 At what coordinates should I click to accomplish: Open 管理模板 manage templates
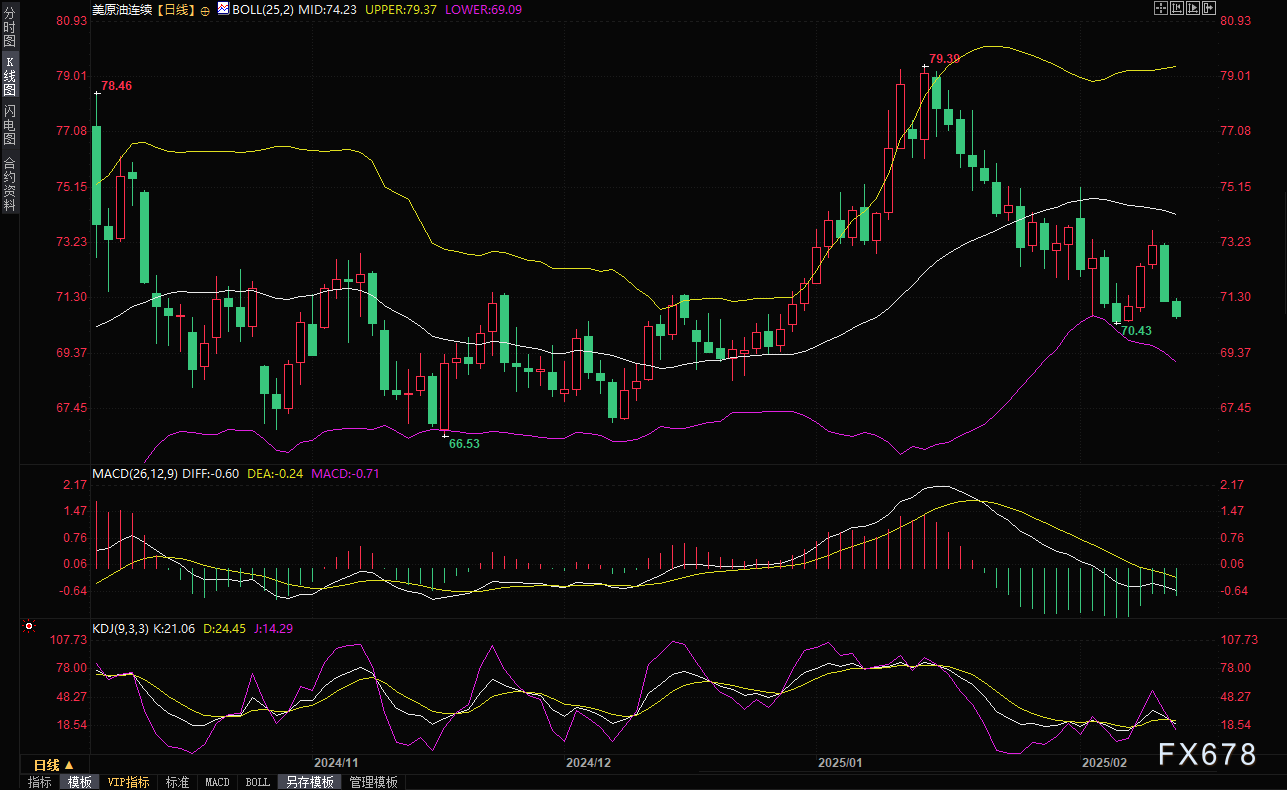click(x=373, y=782)
